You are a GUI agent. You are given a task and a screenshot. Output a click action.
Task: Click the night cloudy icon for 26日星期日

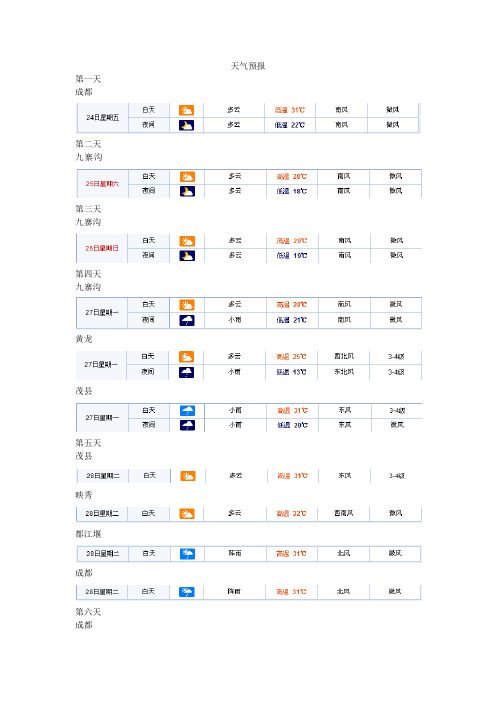click(187, 256)
